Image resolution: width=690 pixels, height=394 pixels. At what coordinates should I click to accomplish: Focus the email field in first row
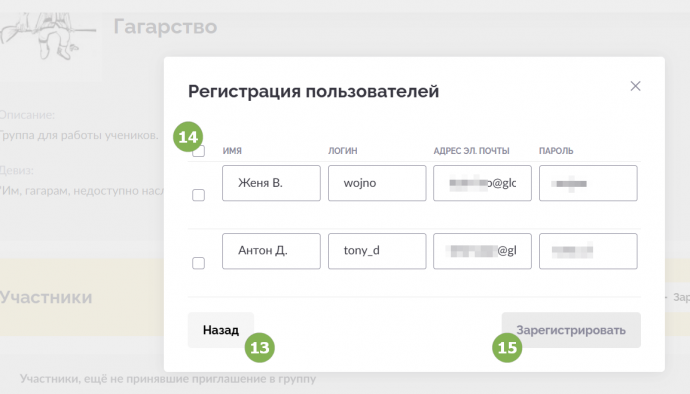point(482,183)
